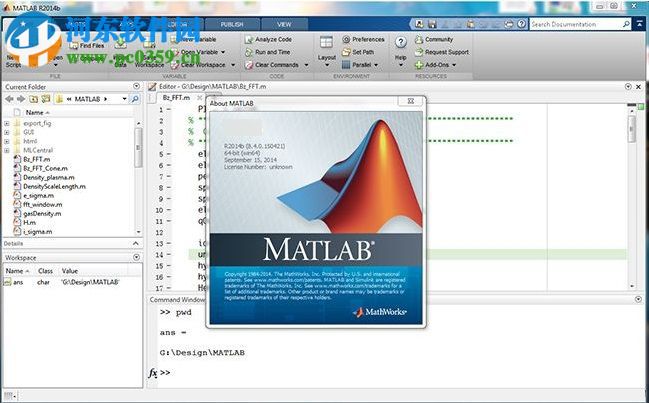The height and width of the screenshot is (403, 649).
Task: Expand the Details panel
Action: pyautogui.click(x=136, y=243)
